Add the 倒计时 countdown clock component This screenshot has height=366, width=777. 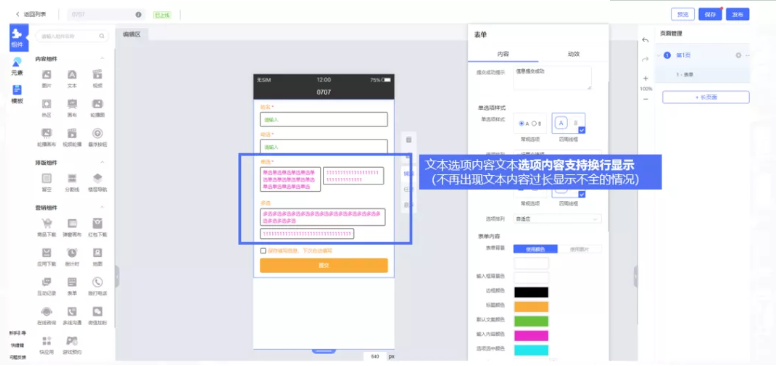(72, 256)
